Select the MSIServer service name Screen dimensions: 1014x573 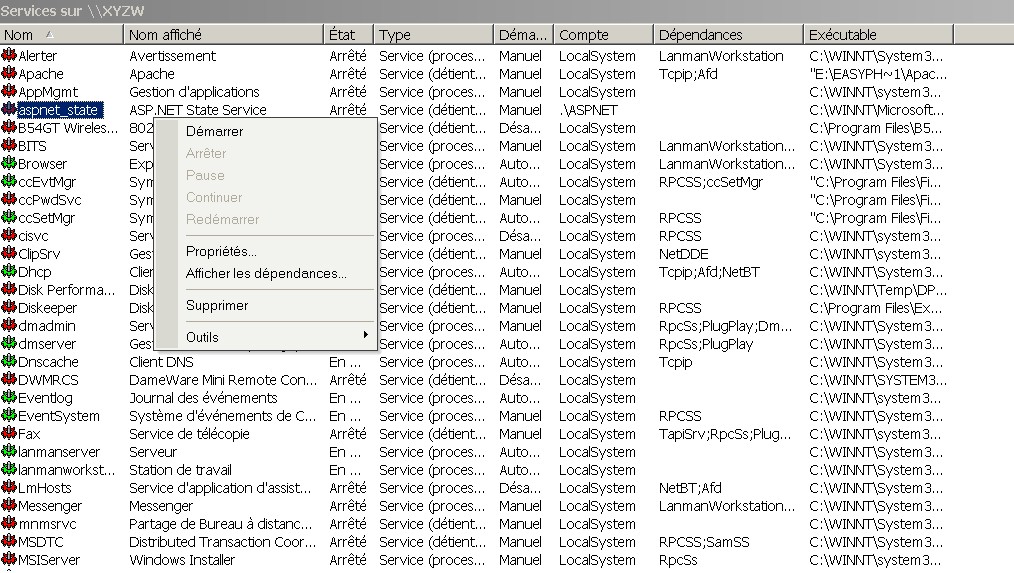tap(49, 560)
